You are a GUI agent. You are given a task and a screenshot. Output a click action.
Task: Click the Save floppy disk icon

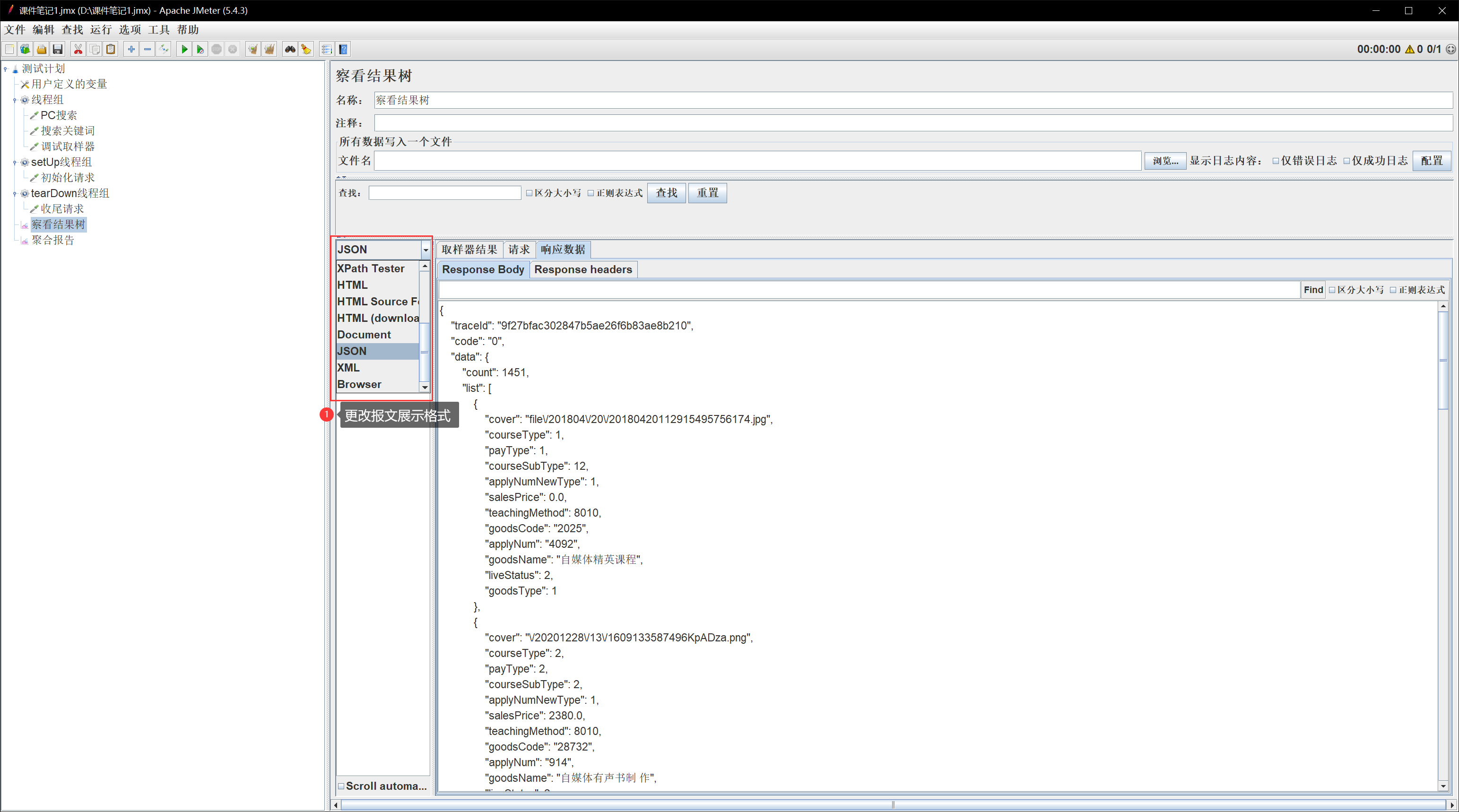click(58, 49)
